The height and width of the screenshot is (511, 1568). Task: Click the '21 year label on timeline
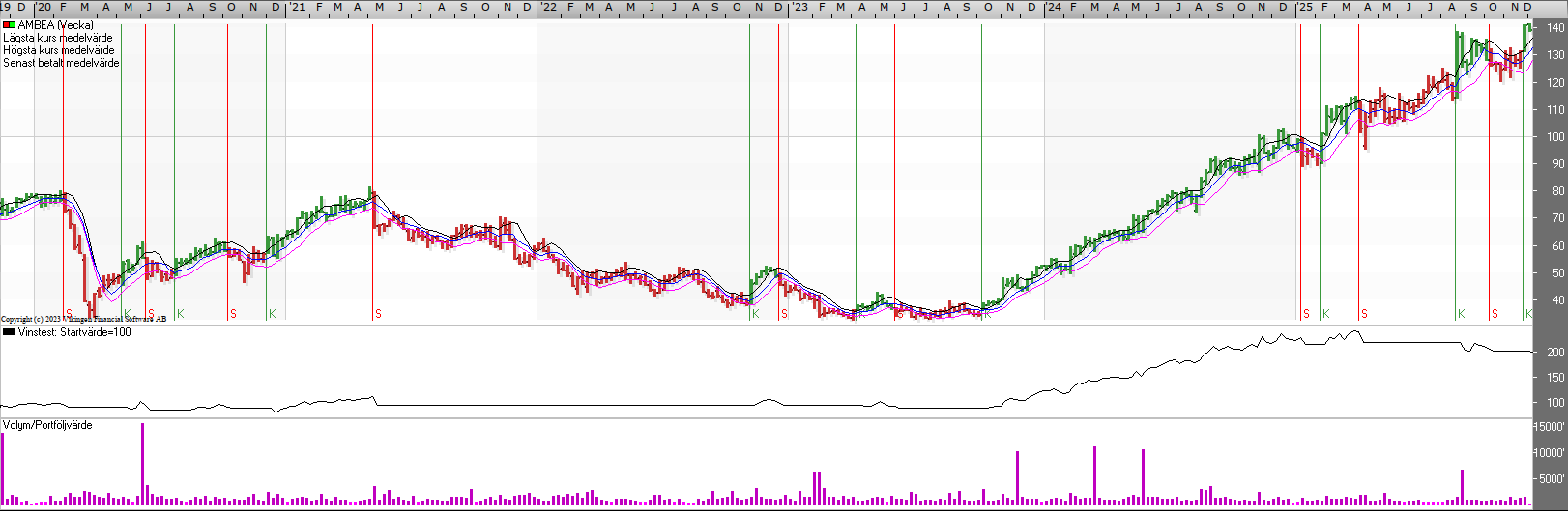(x=298, y=7)
